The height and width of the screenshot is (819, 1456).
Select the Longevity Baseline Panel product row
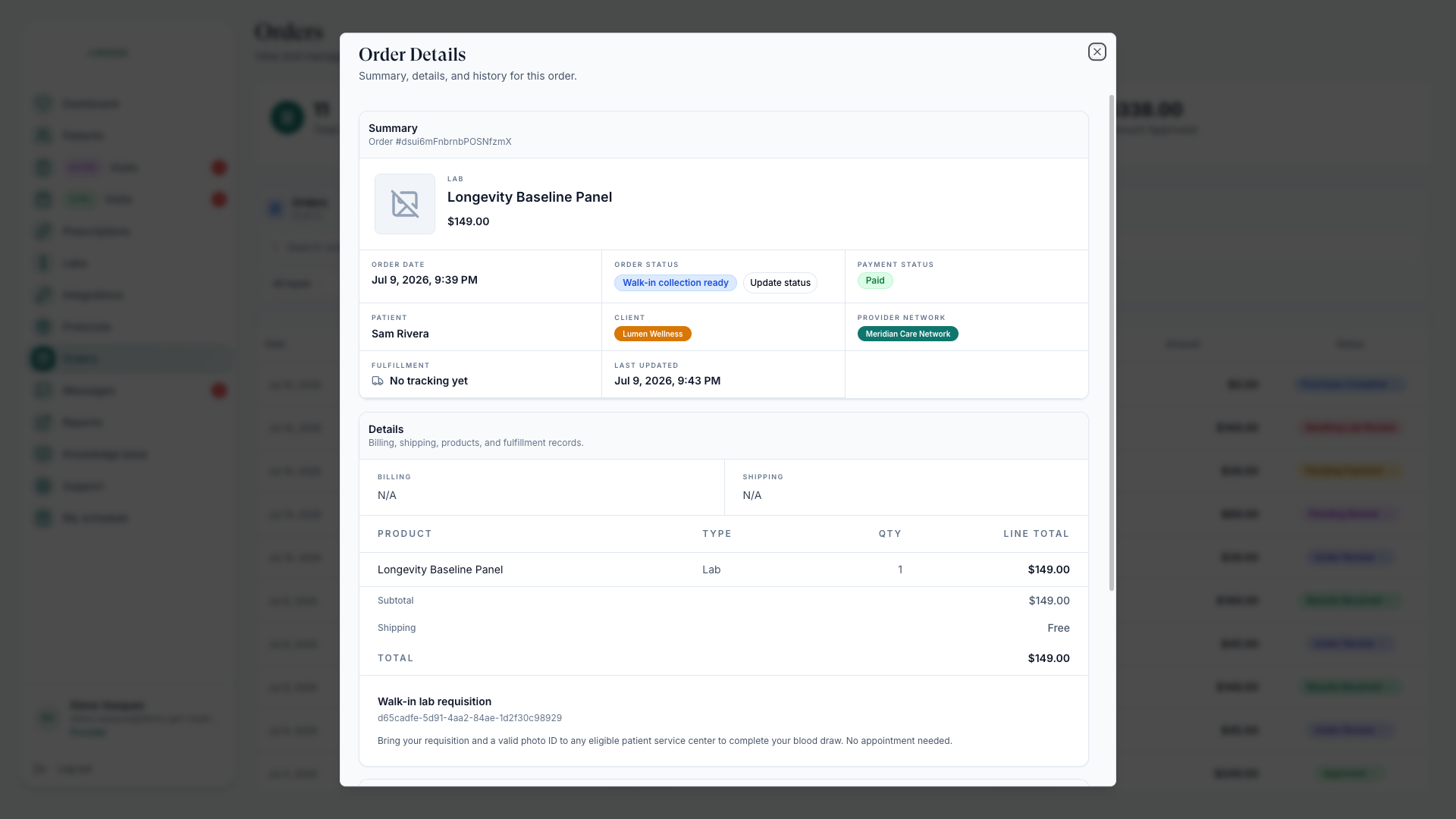coord(723,570)
